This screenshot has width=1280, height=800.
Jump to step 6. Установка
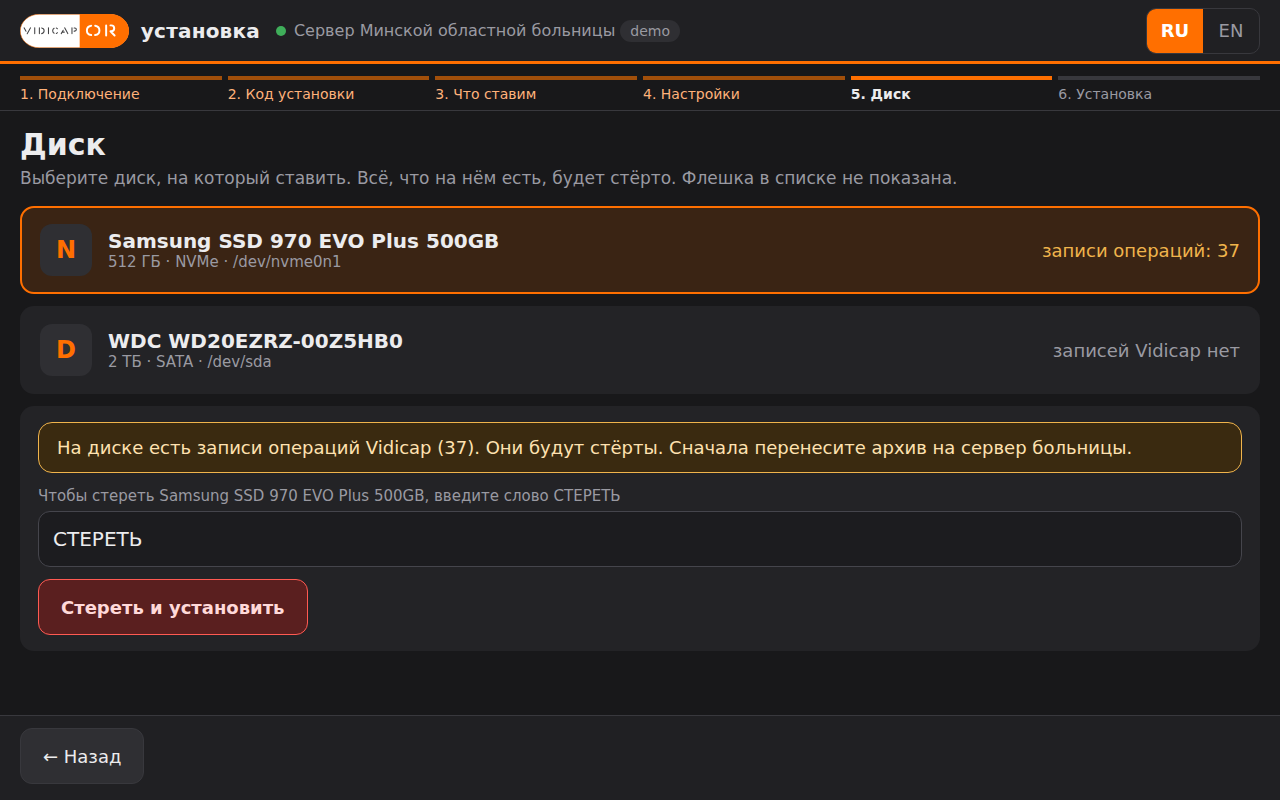point(1159,90)
